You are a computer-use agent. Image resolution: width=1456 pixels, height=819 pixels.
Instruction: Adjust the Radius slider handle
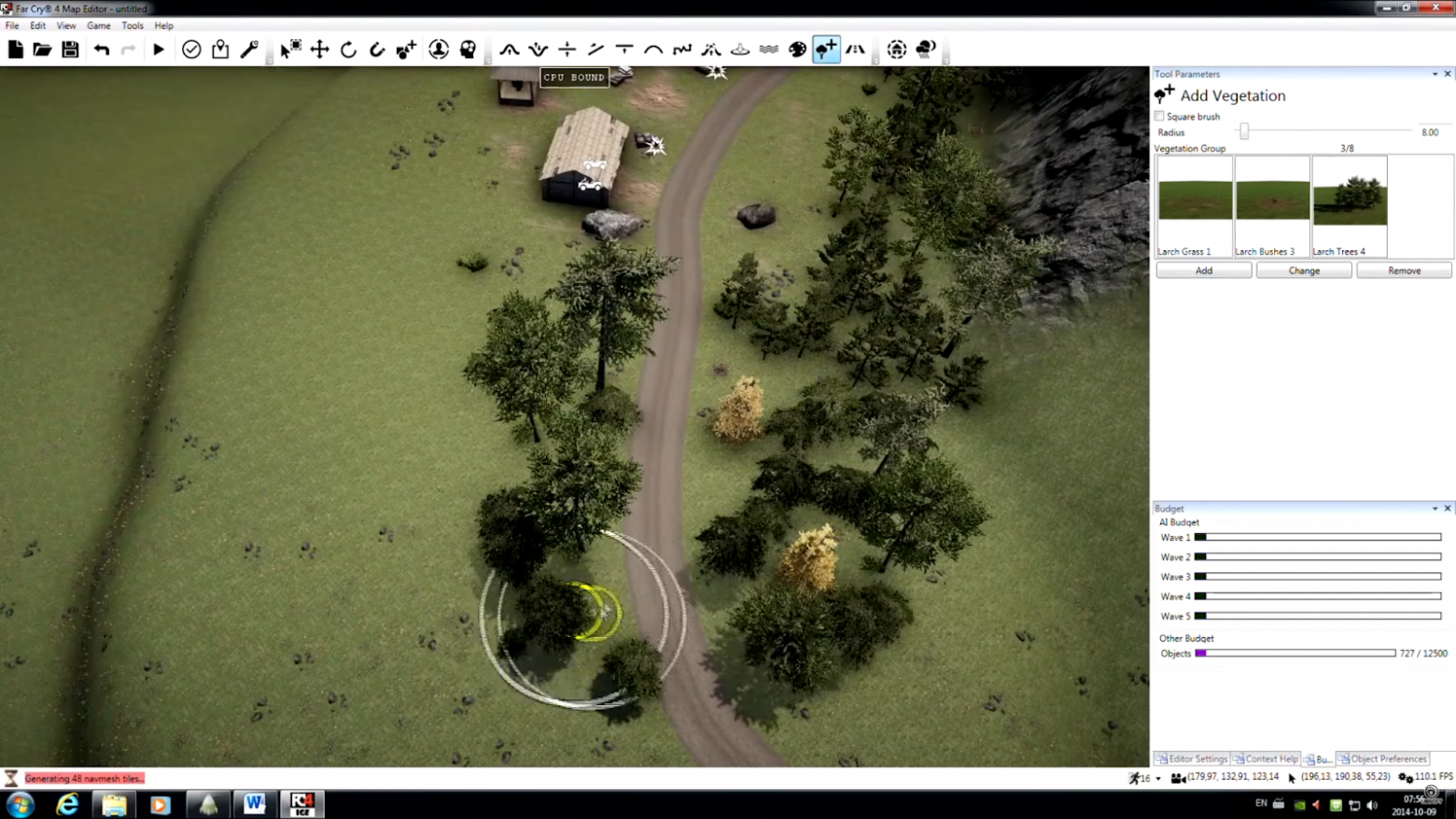pyautogui.click(x=1244, y=133)
